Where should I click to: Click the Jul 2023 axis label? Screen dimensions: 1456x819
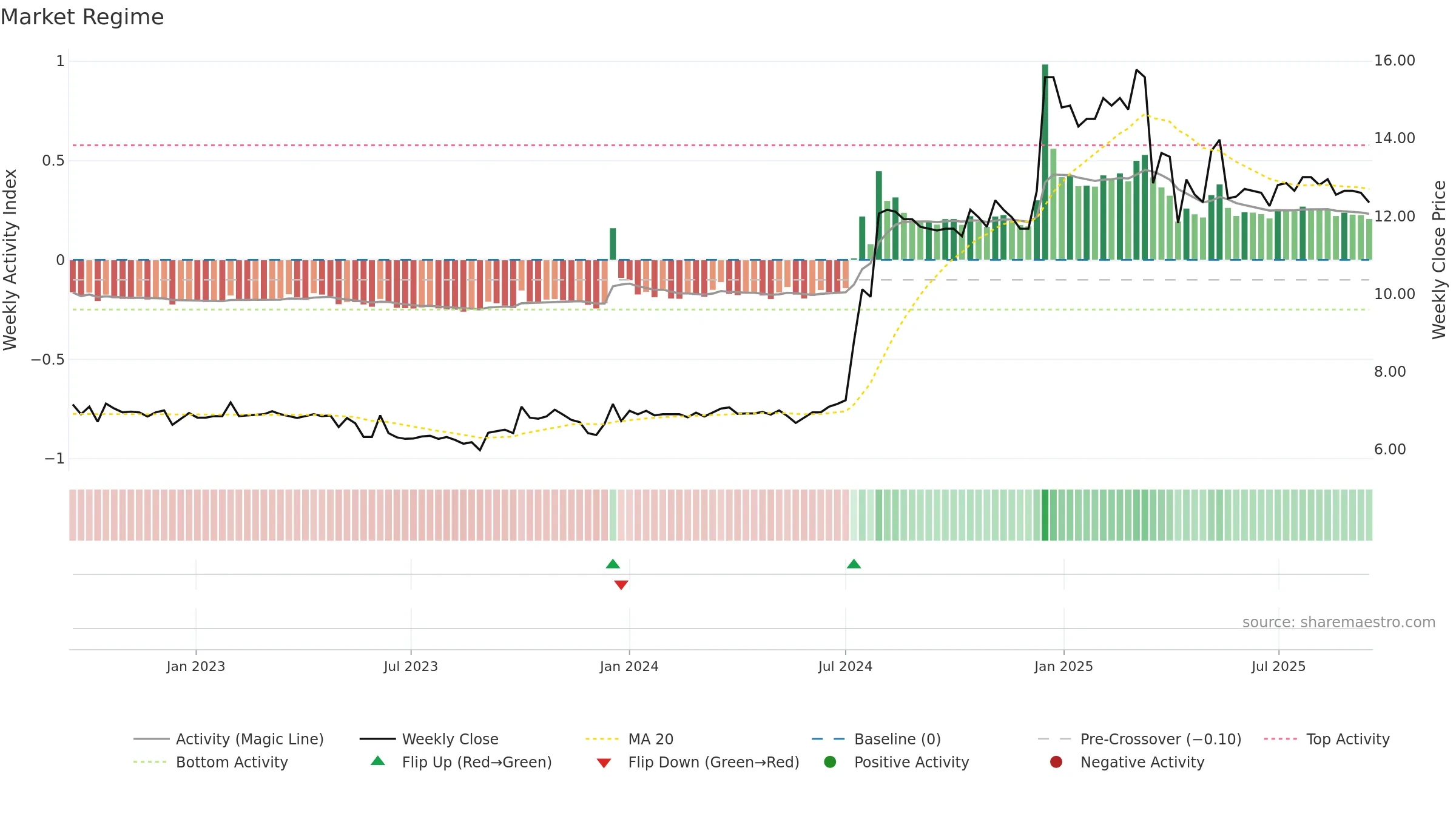click(x=411, y=666)
